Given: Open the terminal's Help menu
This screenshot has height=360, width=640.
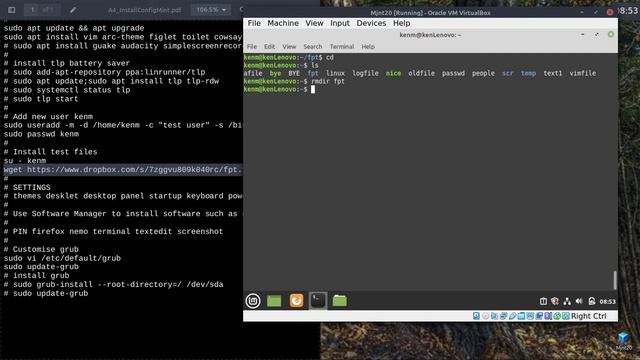Looking at the screenshot, I should click(368, 47).
